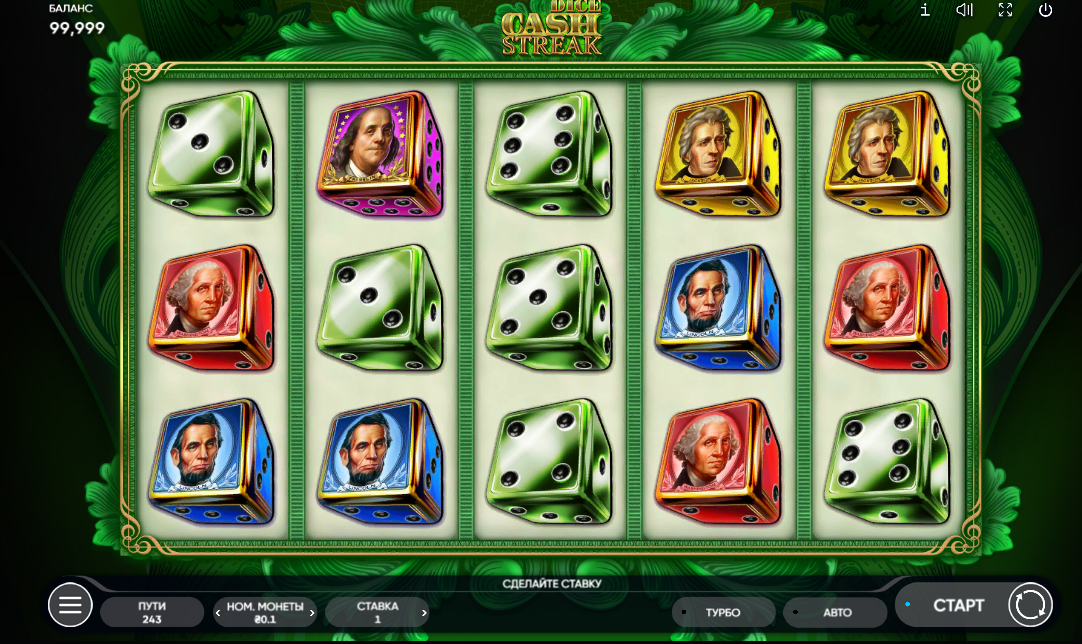The image size is (1082, 644).
Task: Click the БАЛАНС balance display
Action: point(77,20)
